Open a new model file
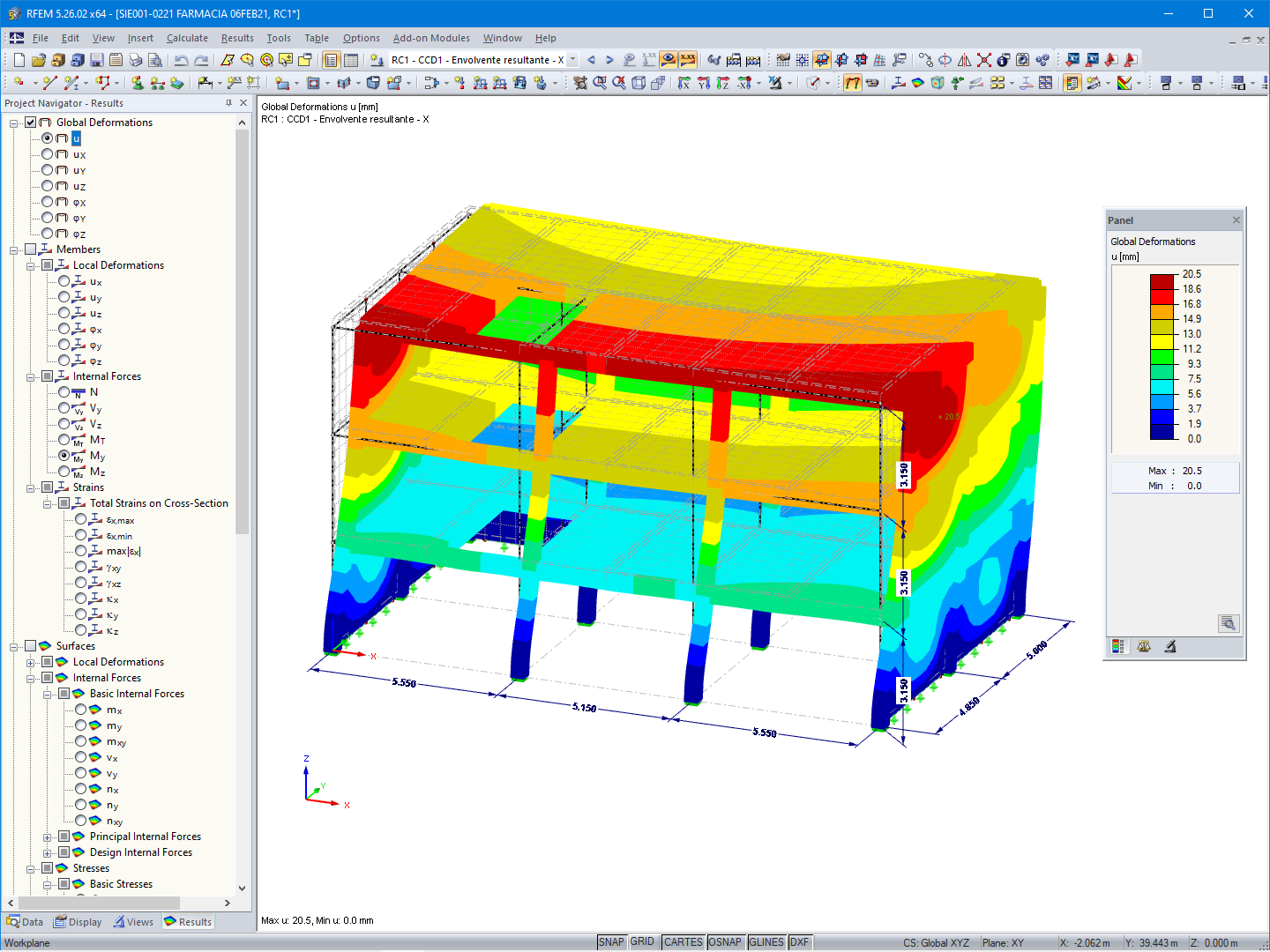The image size is (1270, 952). [19, 59]
